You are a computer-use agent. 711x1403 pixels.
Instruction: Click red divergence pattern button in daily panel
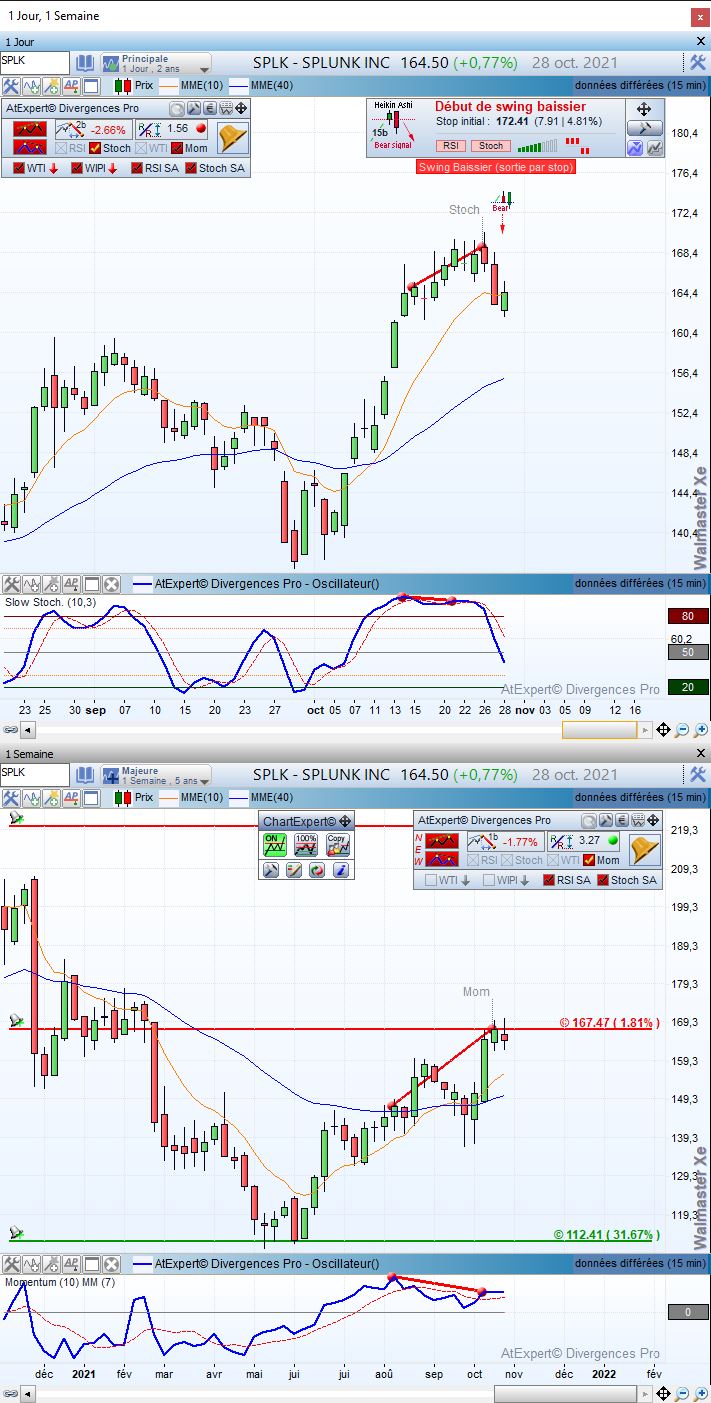pyautogui.click(x=31, y=129)
